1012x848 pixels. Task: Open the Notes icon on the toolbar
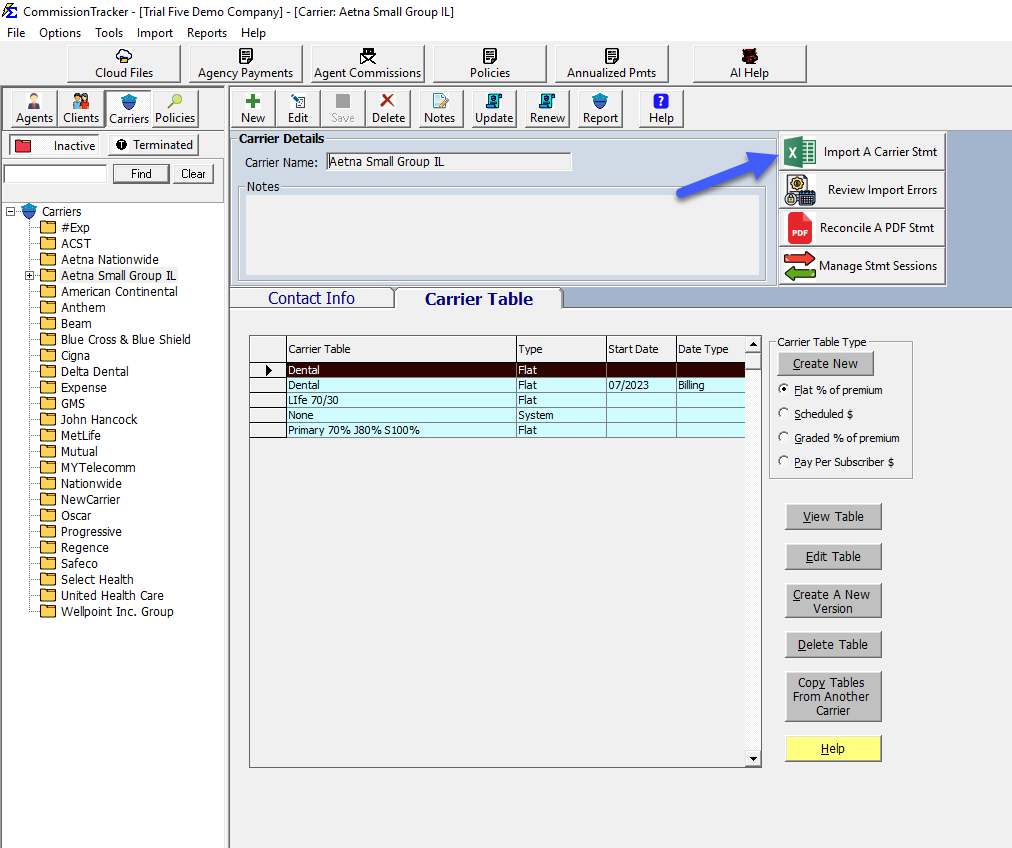point(440,108)
